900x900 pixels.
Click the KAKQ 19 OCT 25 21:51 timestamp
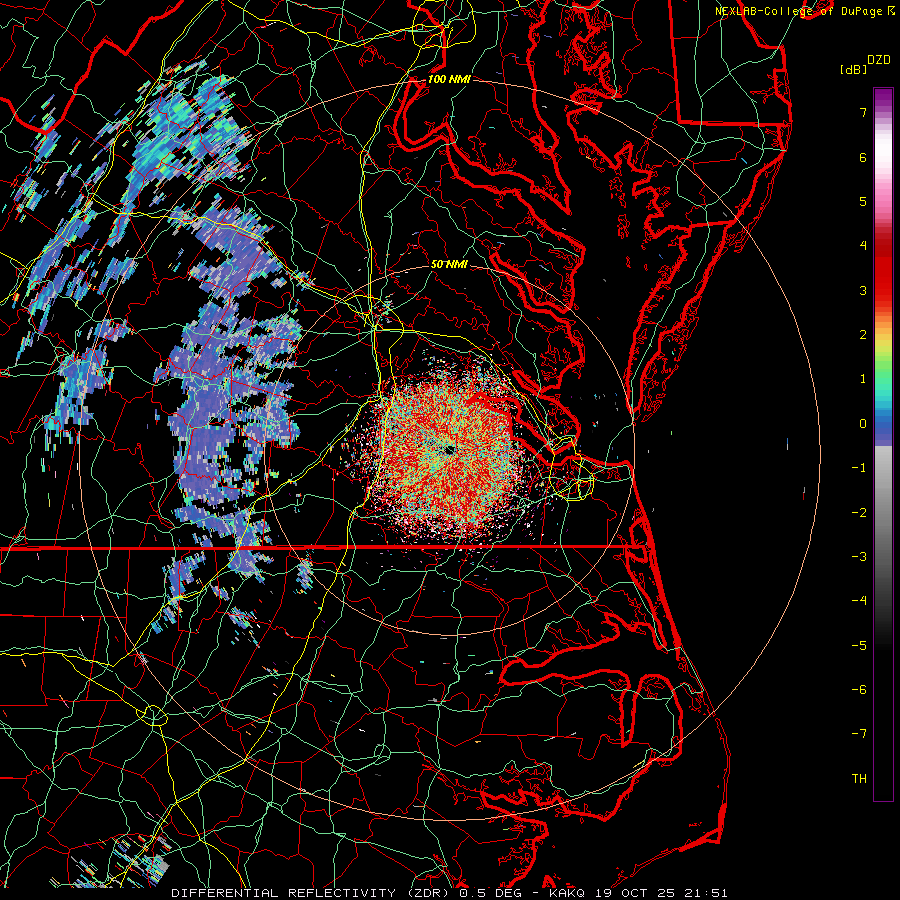(638, 893)
